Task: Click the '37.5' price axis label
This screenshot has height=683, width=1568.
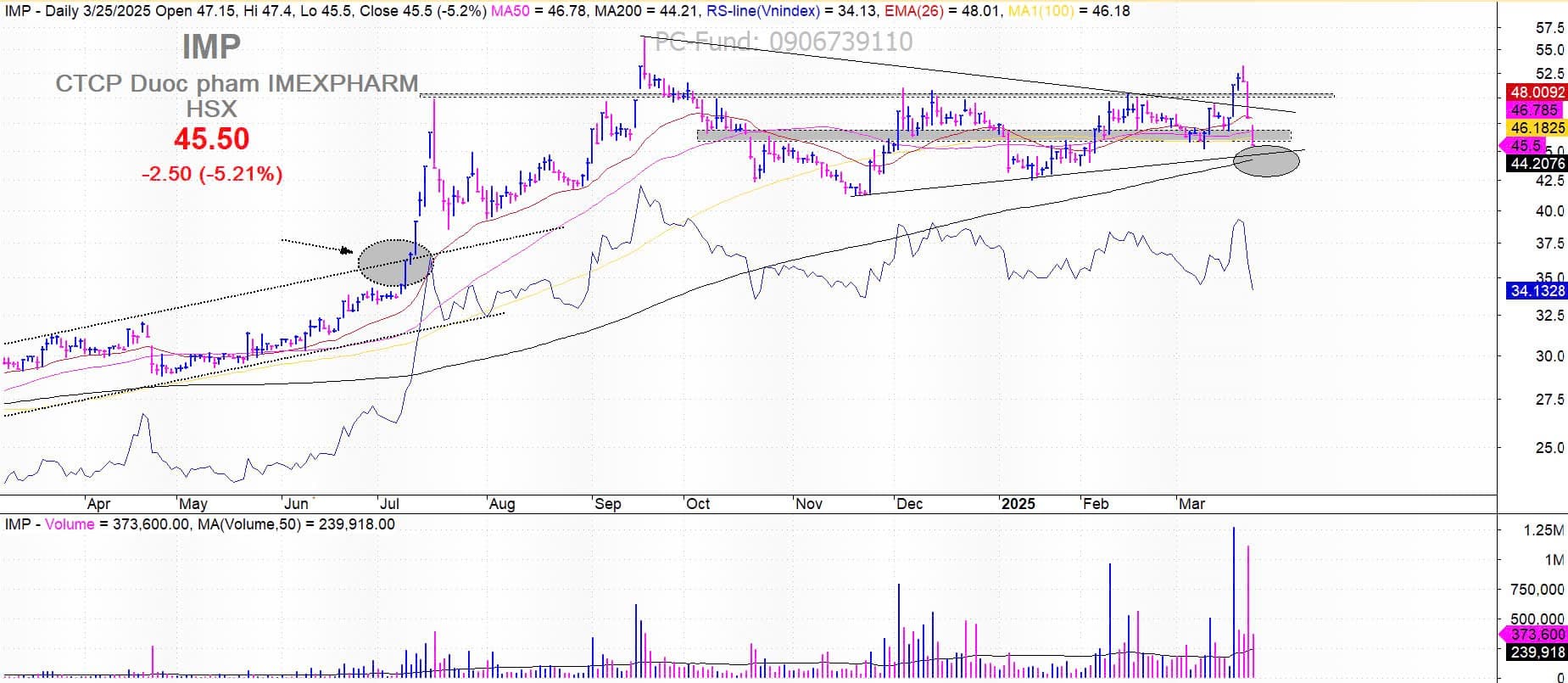Action: pos(1549,244)
